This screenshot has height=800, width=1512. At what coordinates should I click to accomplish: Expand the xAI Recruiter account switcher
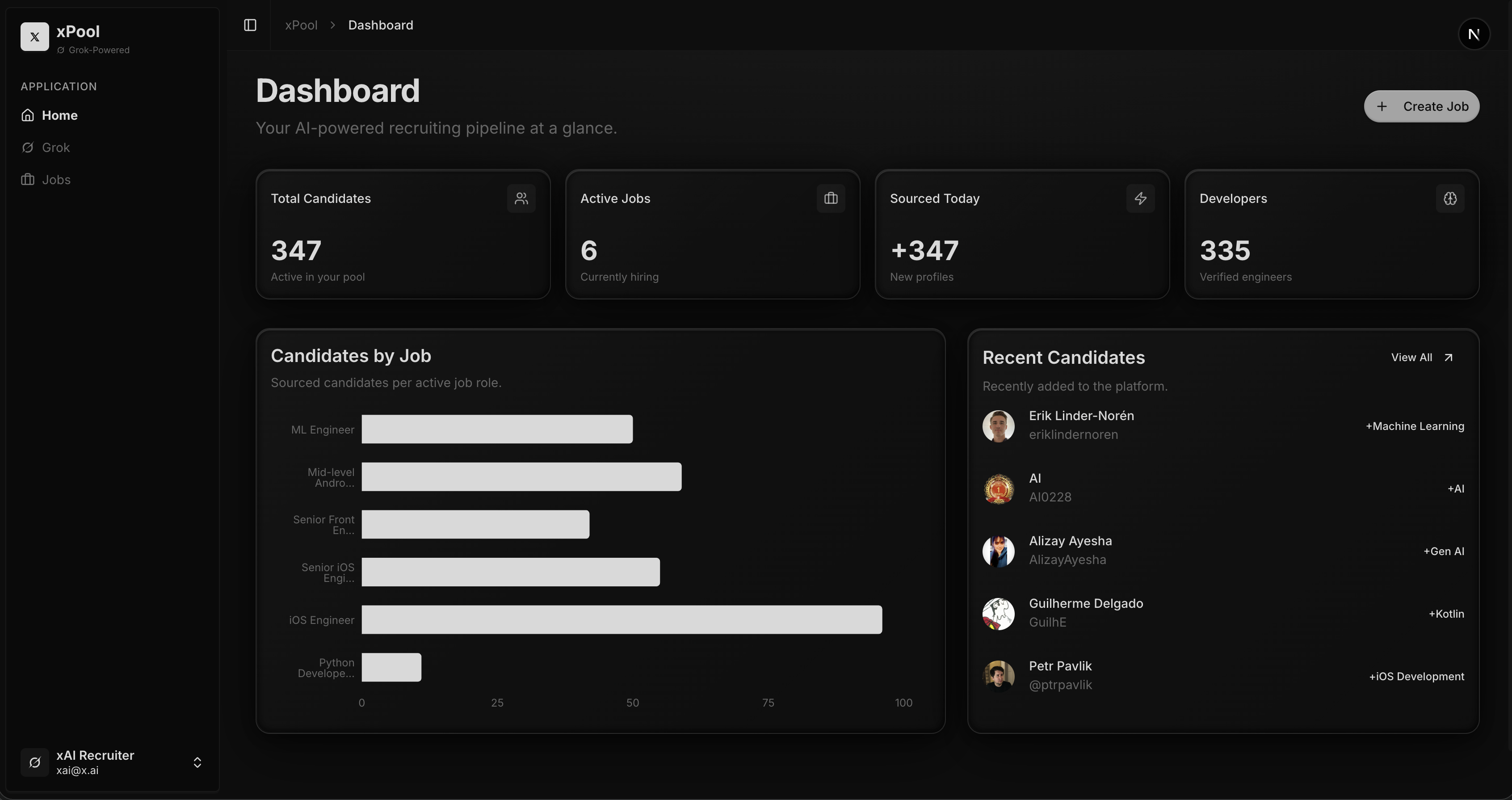click(x=197, y=762)
